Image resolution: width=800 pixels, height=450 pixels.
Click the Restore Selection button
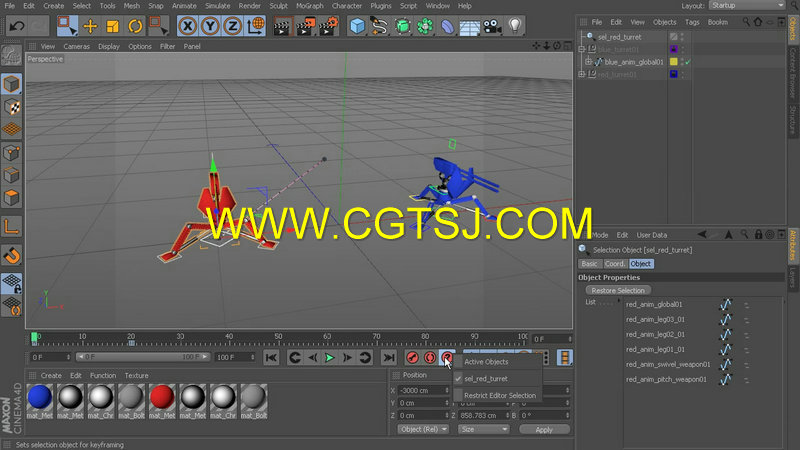tap(618, 290)
